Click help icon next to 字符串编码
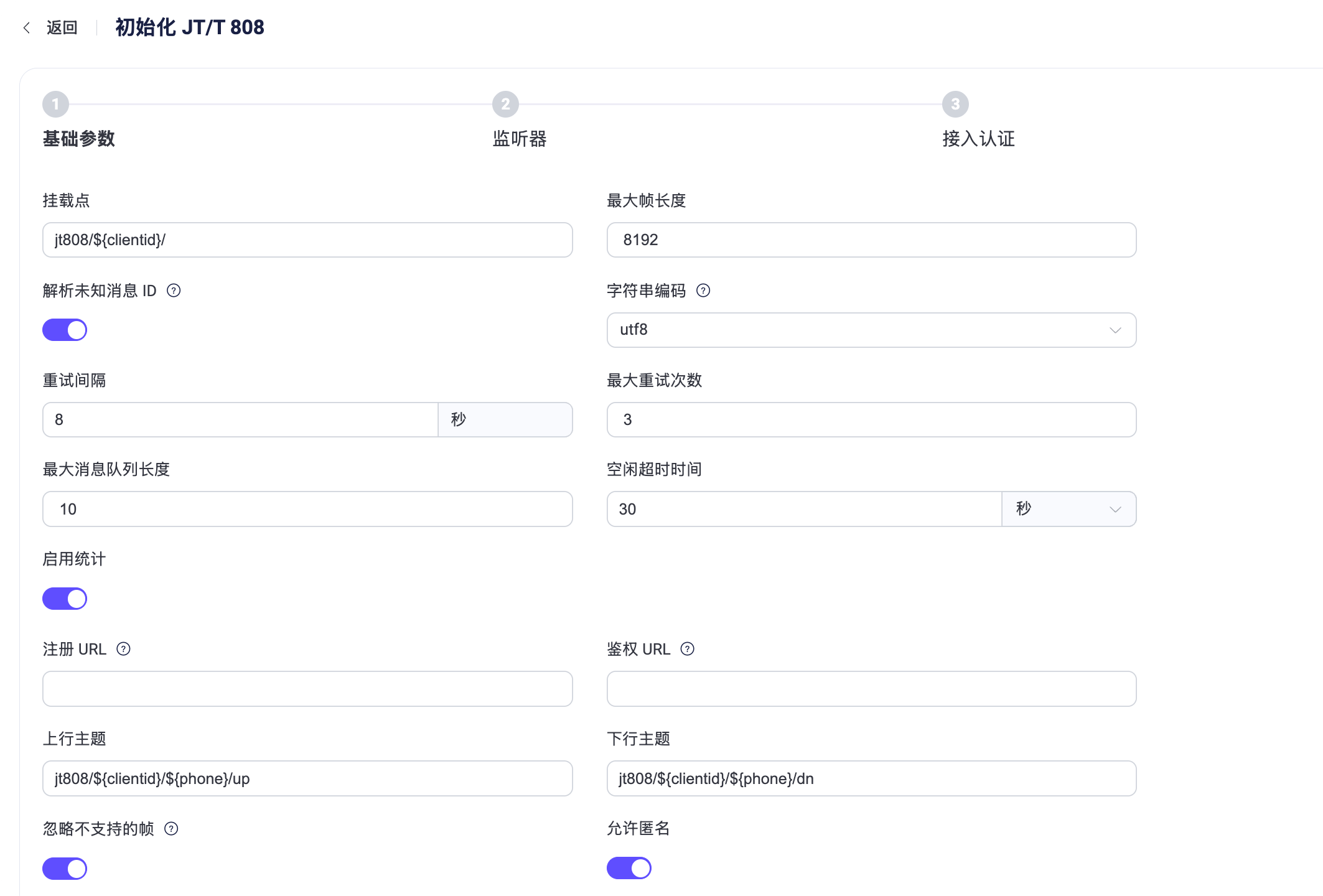The image size is (1323, 896). [703, 291]
